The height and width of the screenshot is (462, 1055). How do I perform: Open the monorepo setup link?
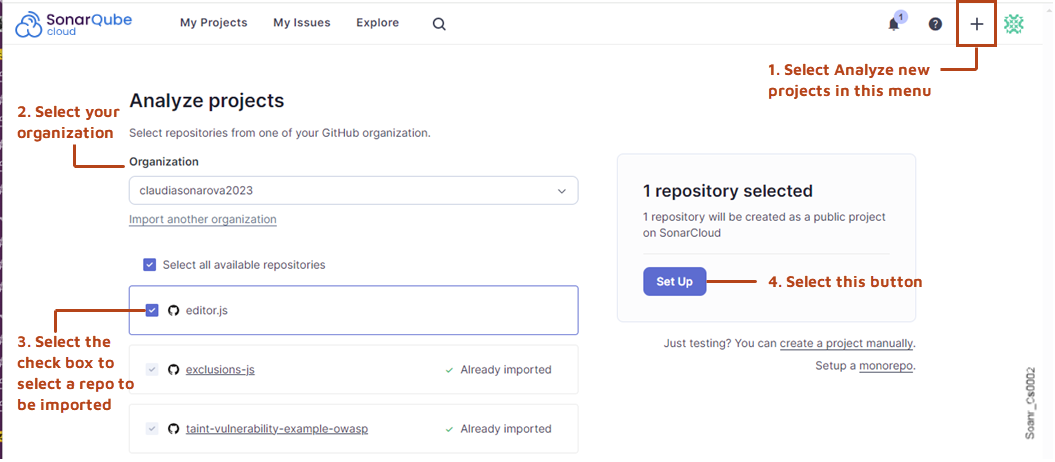tap(885, 366)
